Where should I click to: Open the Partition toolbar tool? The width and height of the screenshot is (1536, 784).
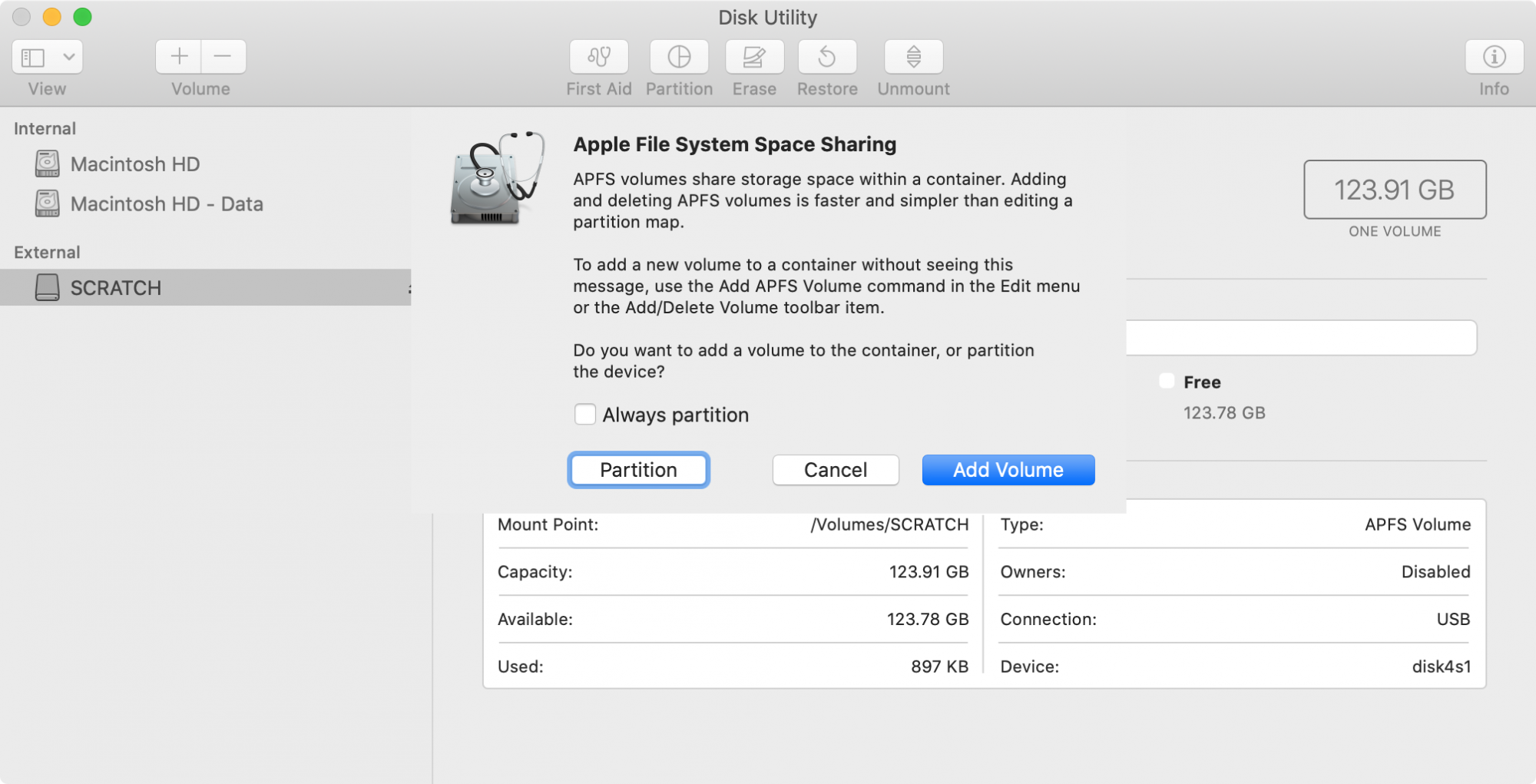point(679,57)
